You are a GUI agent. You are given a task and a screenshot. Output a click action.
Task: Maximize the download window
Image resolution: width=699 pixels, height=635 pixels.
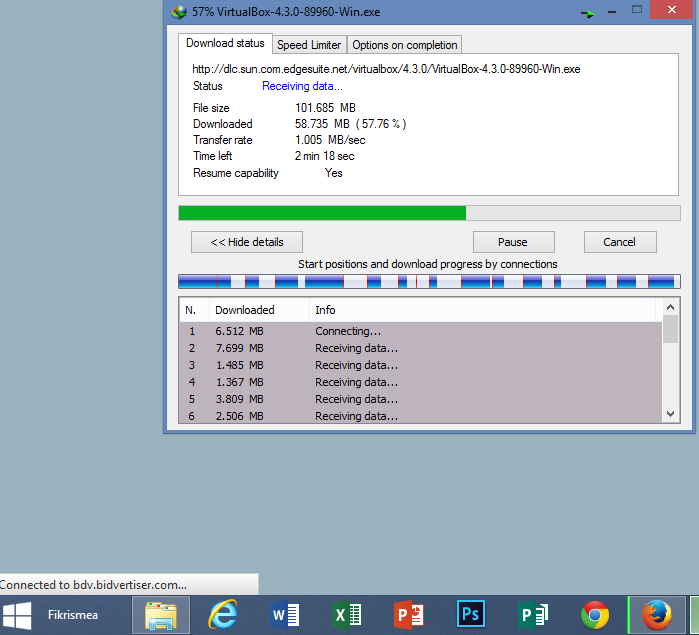(x=637, y=10)
